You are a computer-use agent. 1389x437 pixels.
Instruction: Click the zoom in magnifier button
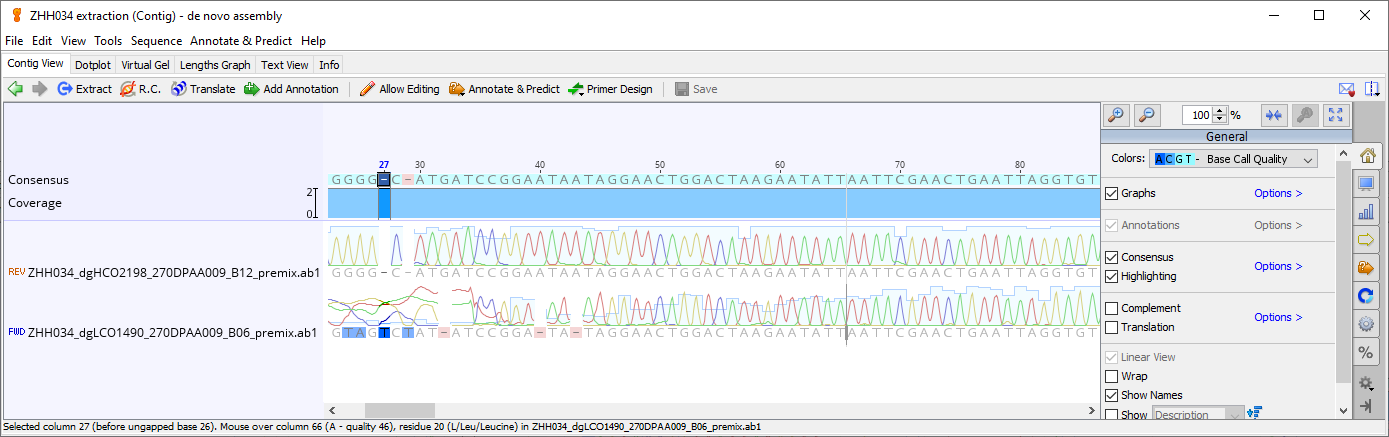1117,115
